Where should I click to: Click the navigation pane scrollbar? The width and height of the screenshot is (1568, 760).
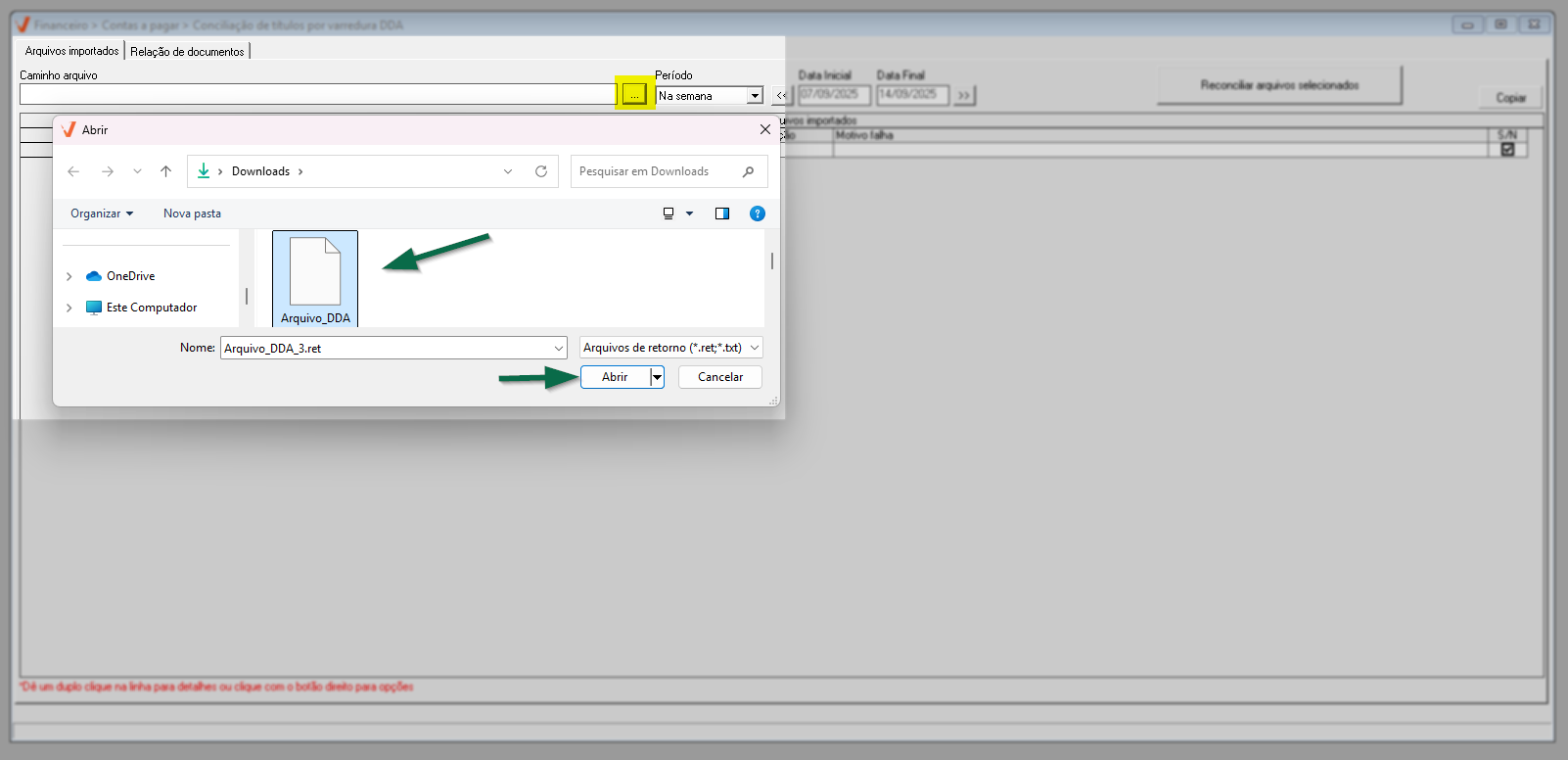coord(247,296)
